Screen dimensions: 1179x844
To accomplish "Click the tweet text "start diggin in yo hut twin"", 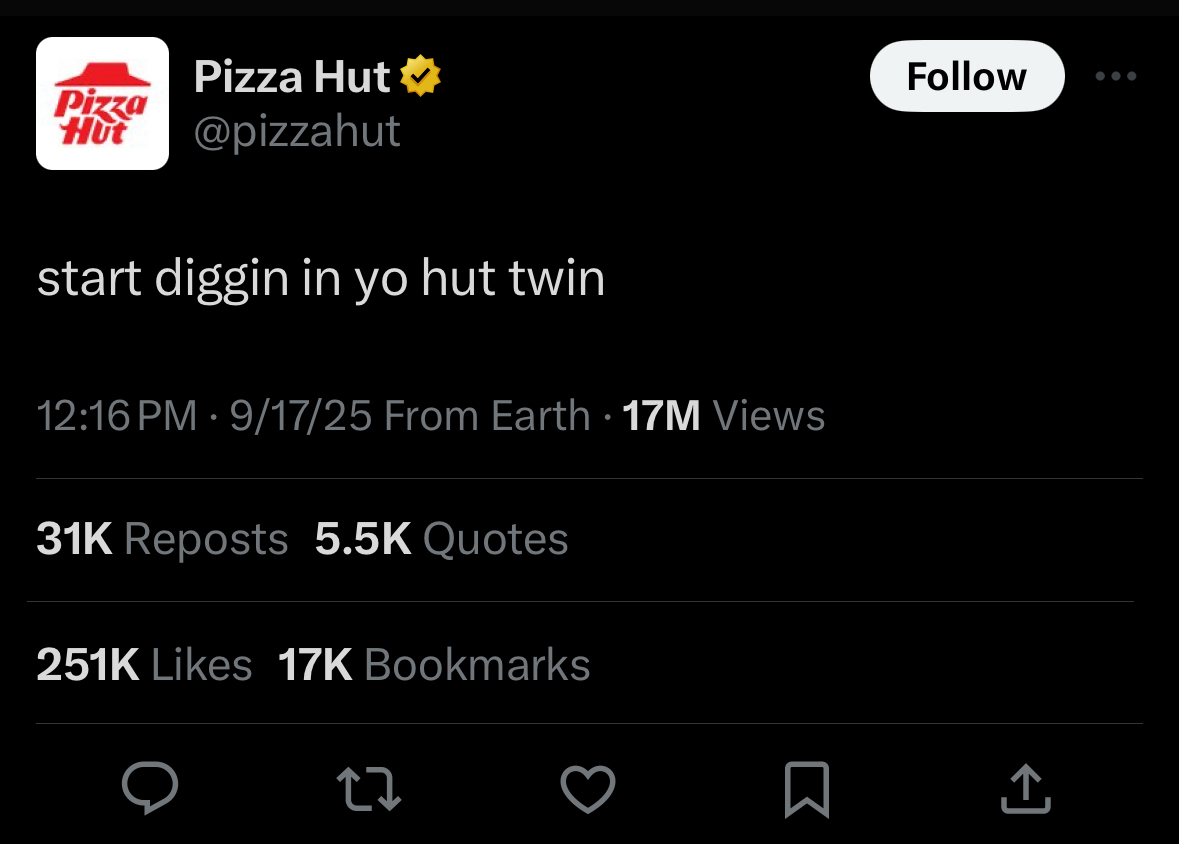I will (321, 279).
